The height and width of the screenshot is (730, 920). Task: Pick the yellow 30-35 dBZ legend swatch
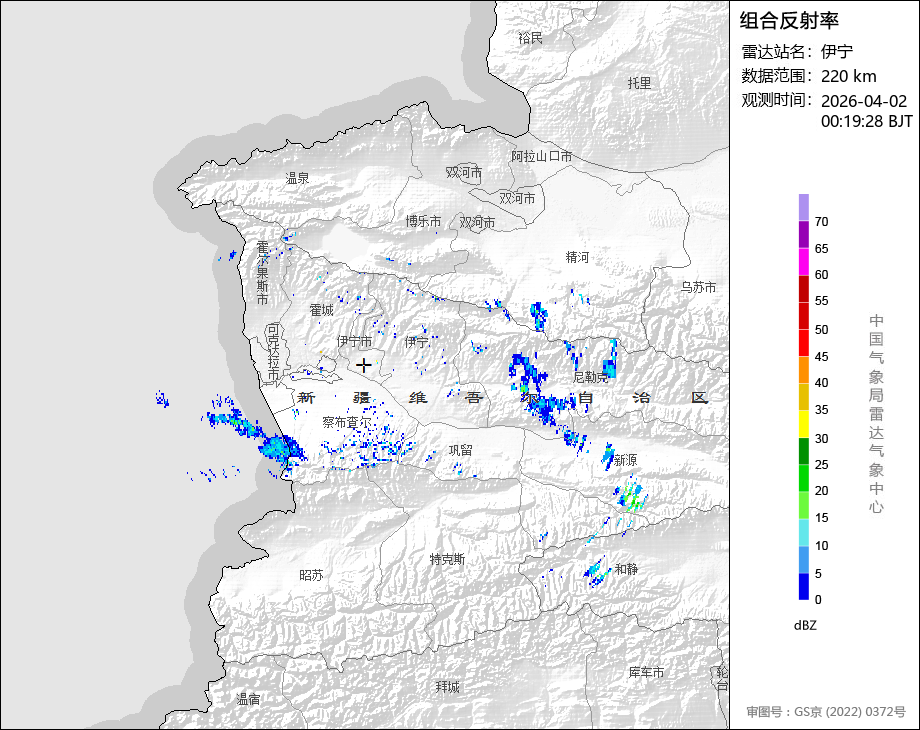[803, 424]
